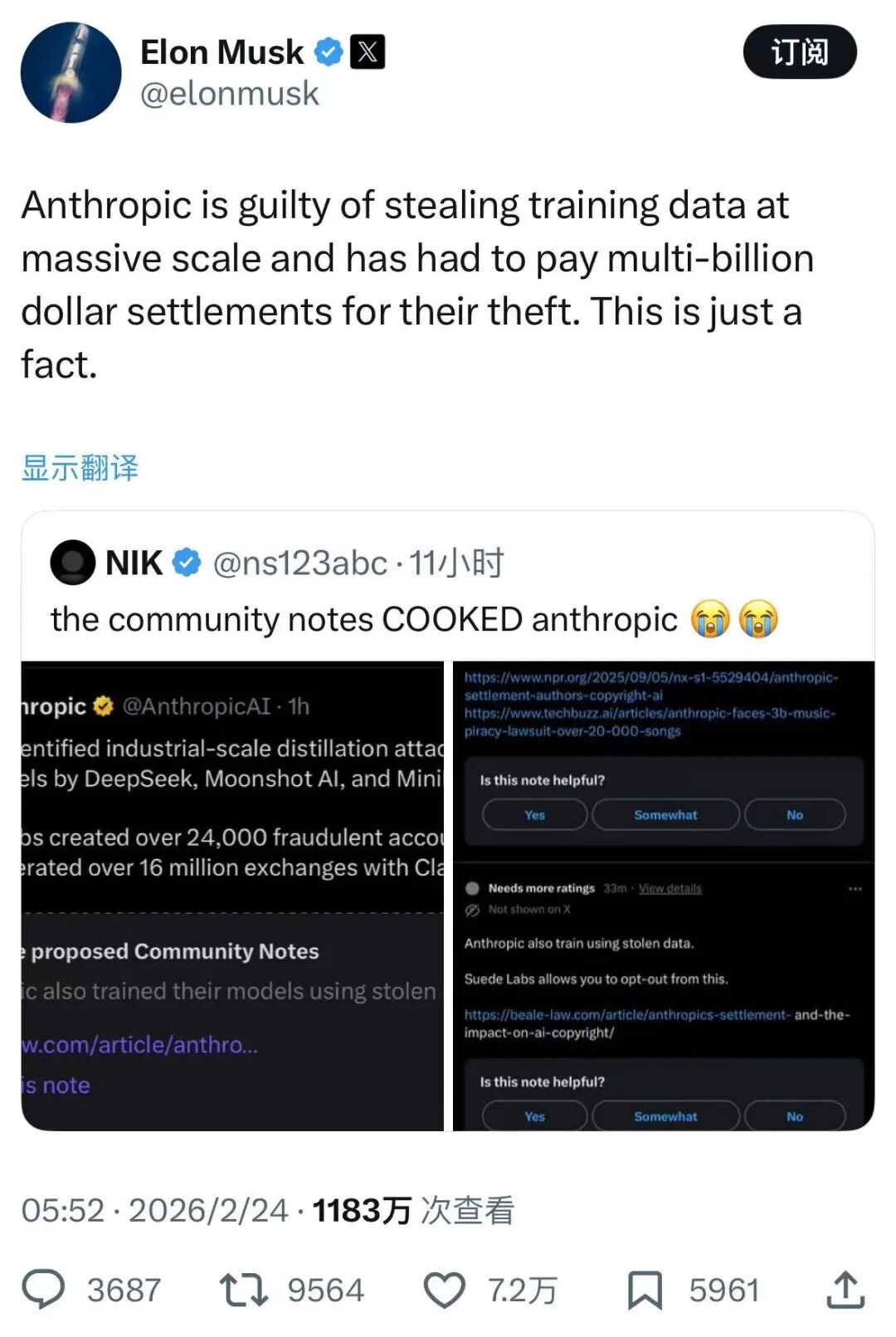Click the repost arrows icon
Image resolution: width=896 pixels, height=1337 pixels.
point(243,1290)
